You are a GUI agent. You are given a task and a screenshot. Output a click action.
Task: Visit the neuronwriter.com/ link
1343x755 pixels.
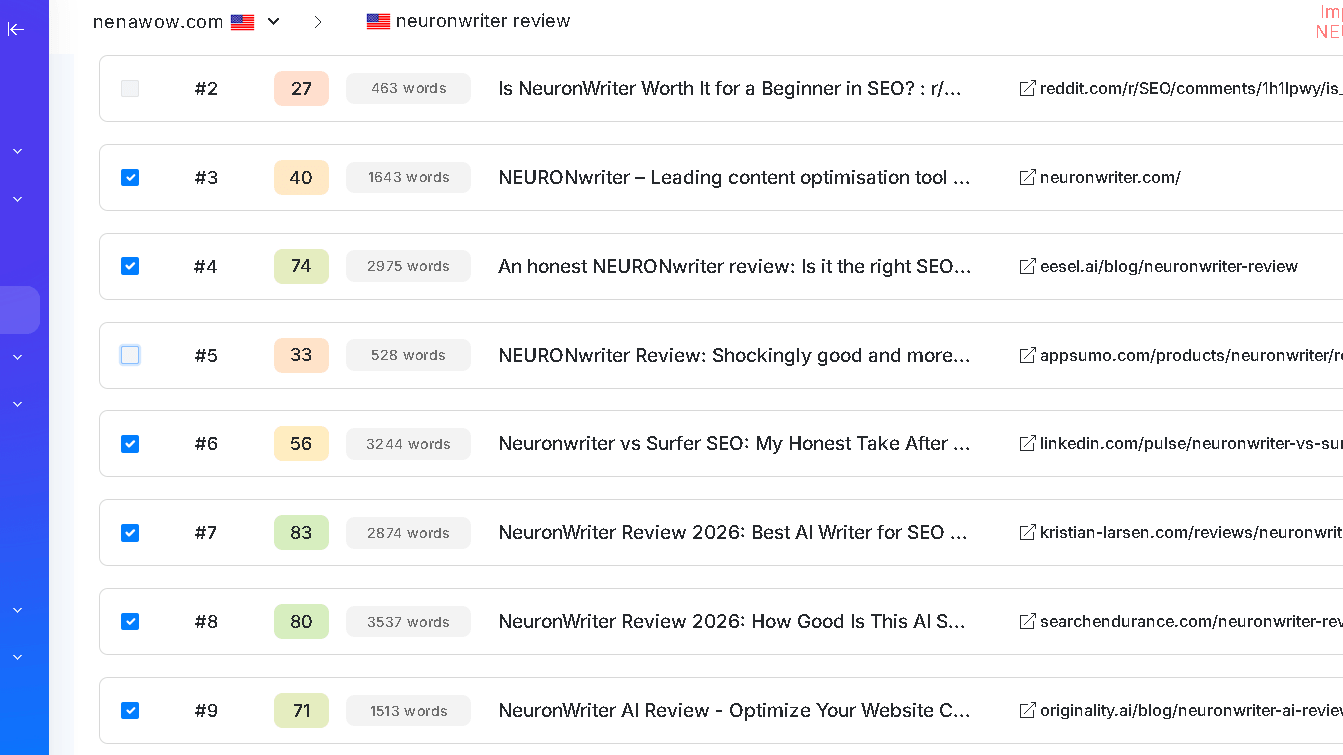pos(1110,177)
